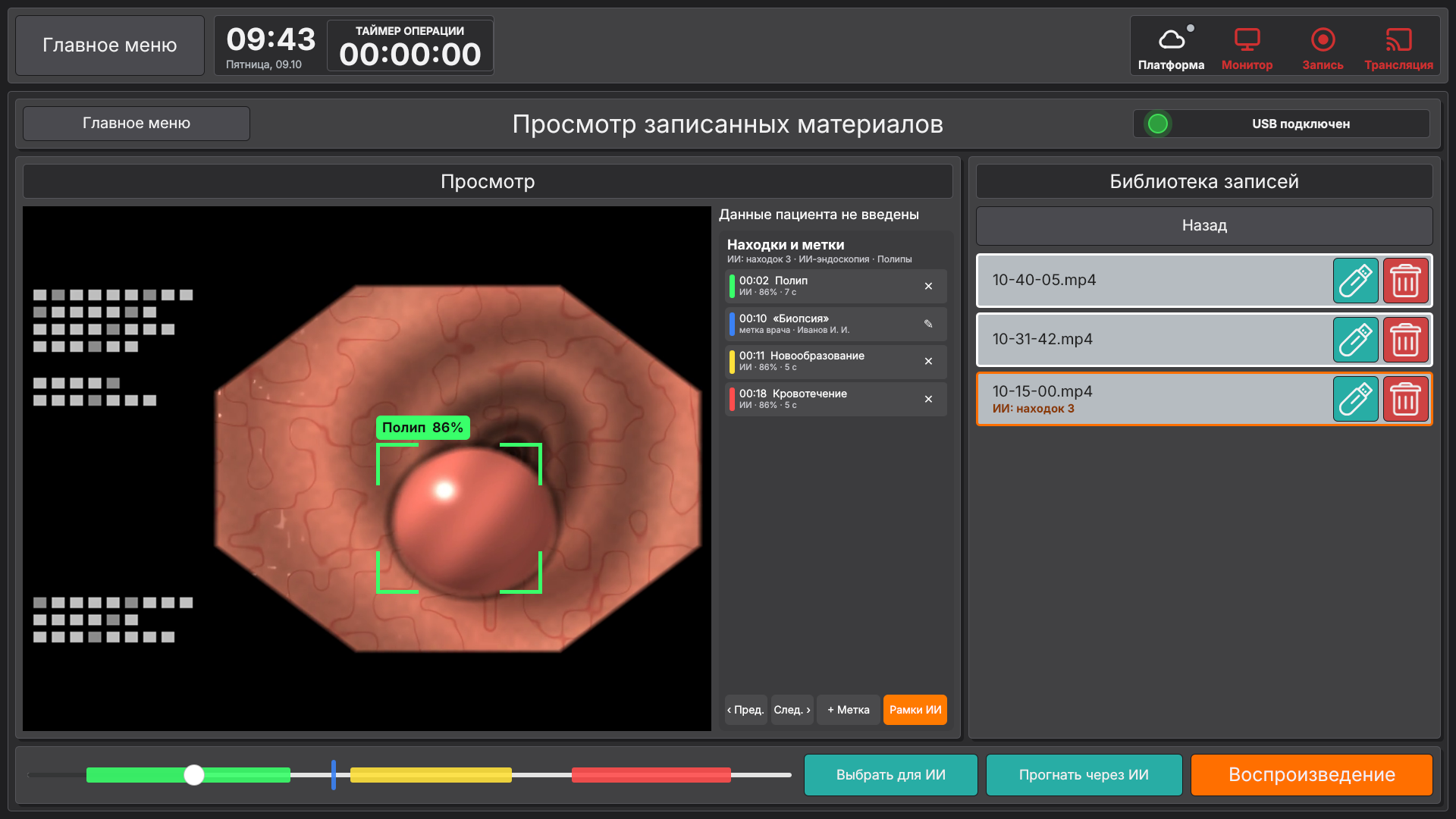Image resolution: width=1456 pixels, height=819 pixels.
Task: Click the Назад button in the library
Action: pyautogui.click(x=1204, y=225)
